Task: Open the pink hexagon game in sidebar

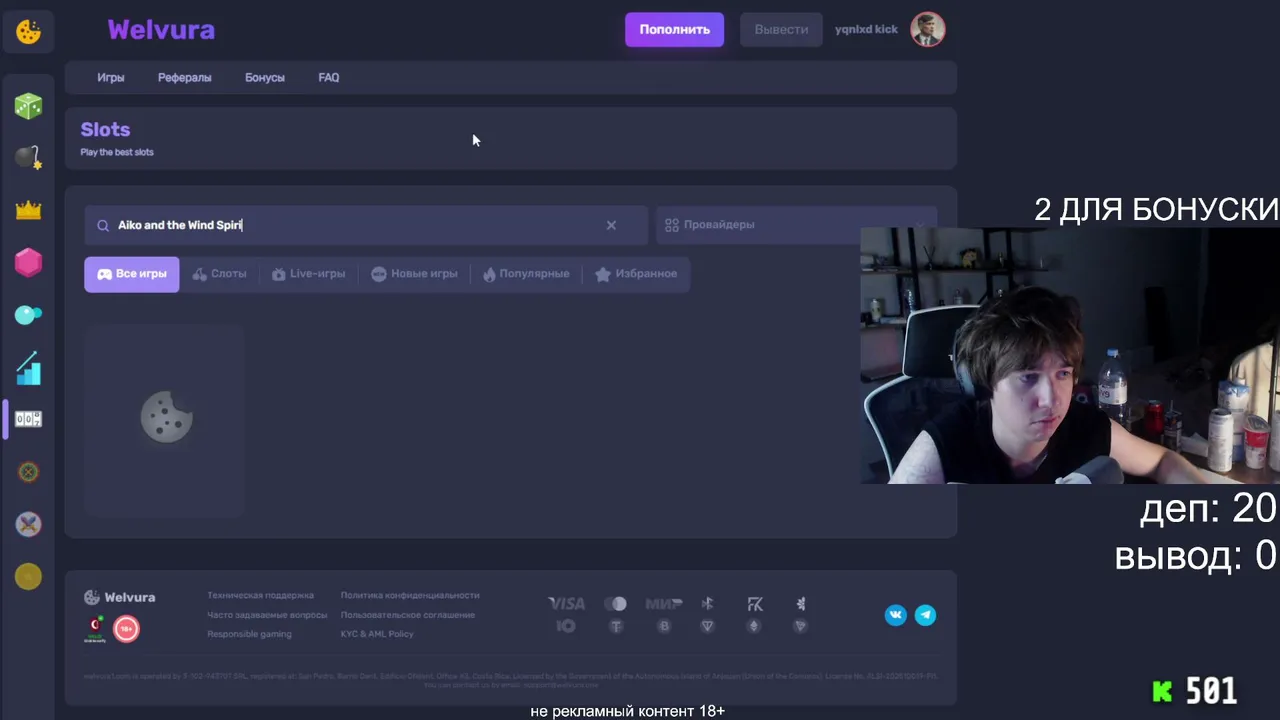Action: coord(28,262)
